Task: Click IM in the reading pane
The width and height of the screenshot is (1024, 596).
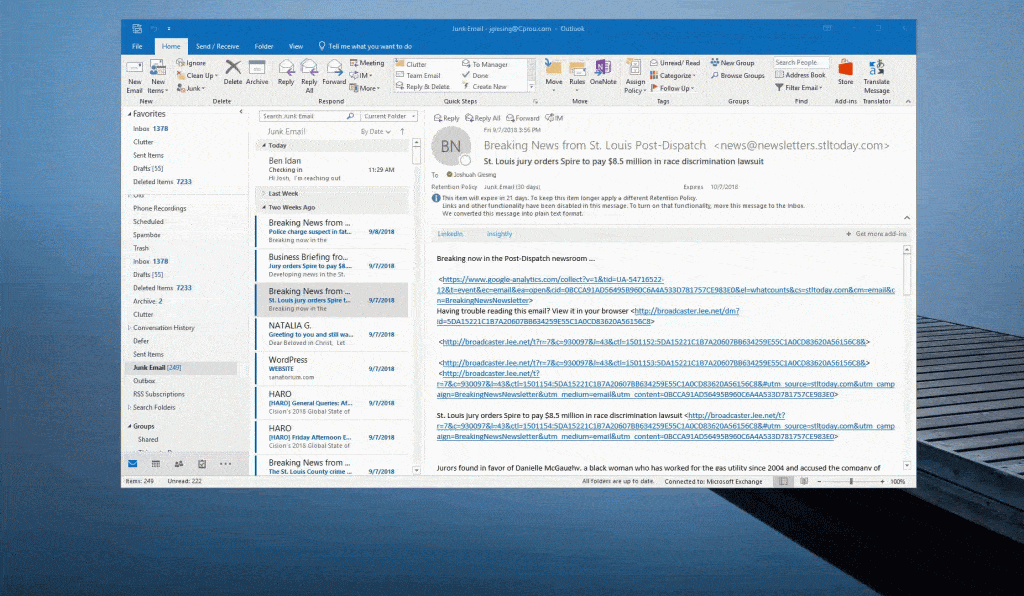Action: (554, 118)
